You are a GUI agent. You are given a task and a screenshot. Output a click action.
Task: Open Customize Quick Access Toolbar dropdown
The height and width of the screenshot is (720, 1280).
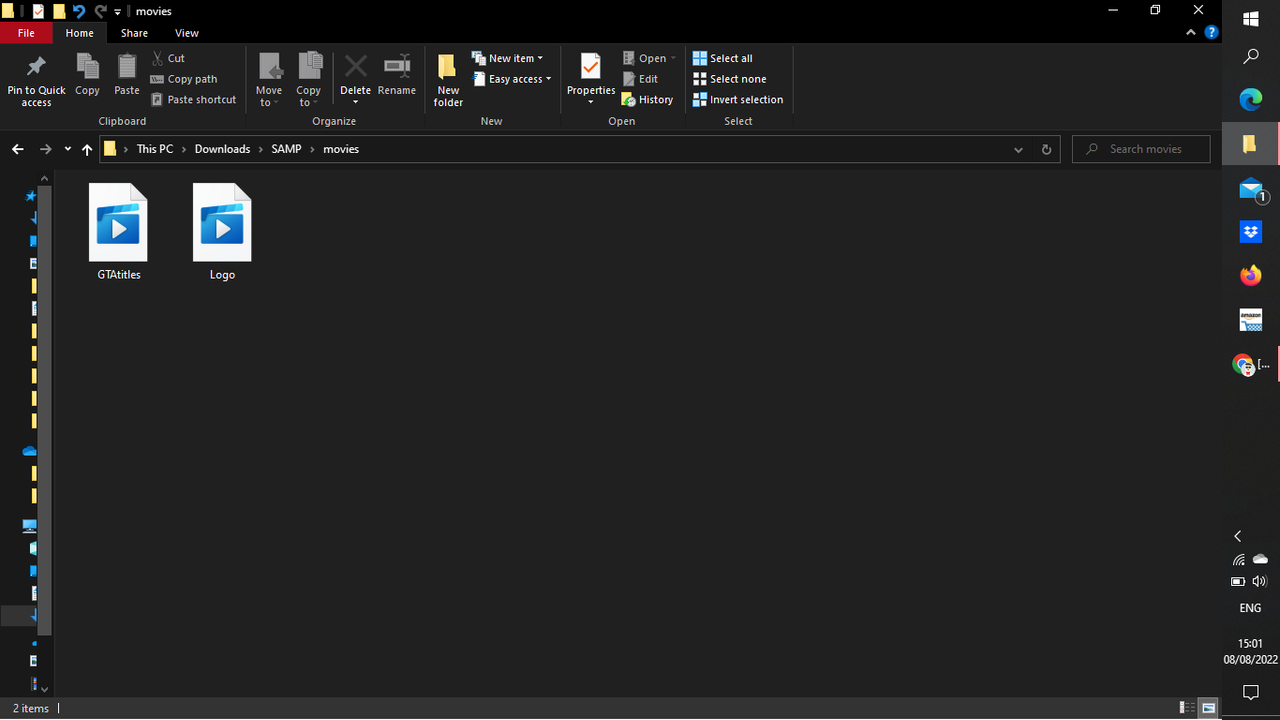(x=117, y=12)
